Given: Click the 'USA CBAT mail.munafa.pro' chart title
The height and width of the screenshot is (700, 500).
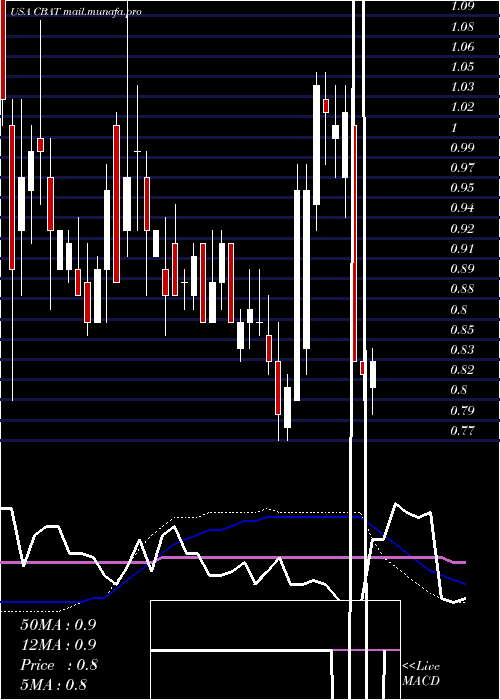Looking at the screenshot, I should [x=75, y=12].
